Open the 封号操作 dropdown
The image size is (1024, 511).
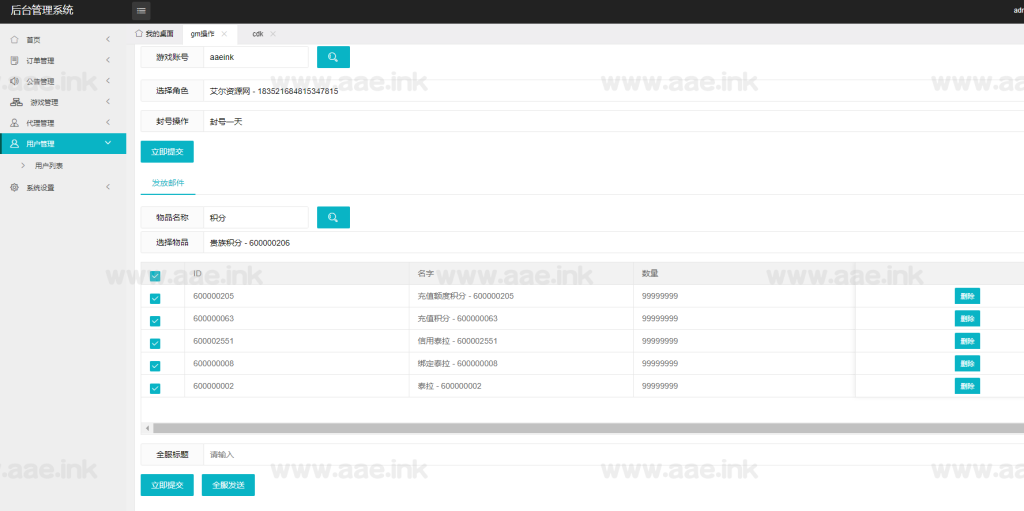(x=600, y=121)
